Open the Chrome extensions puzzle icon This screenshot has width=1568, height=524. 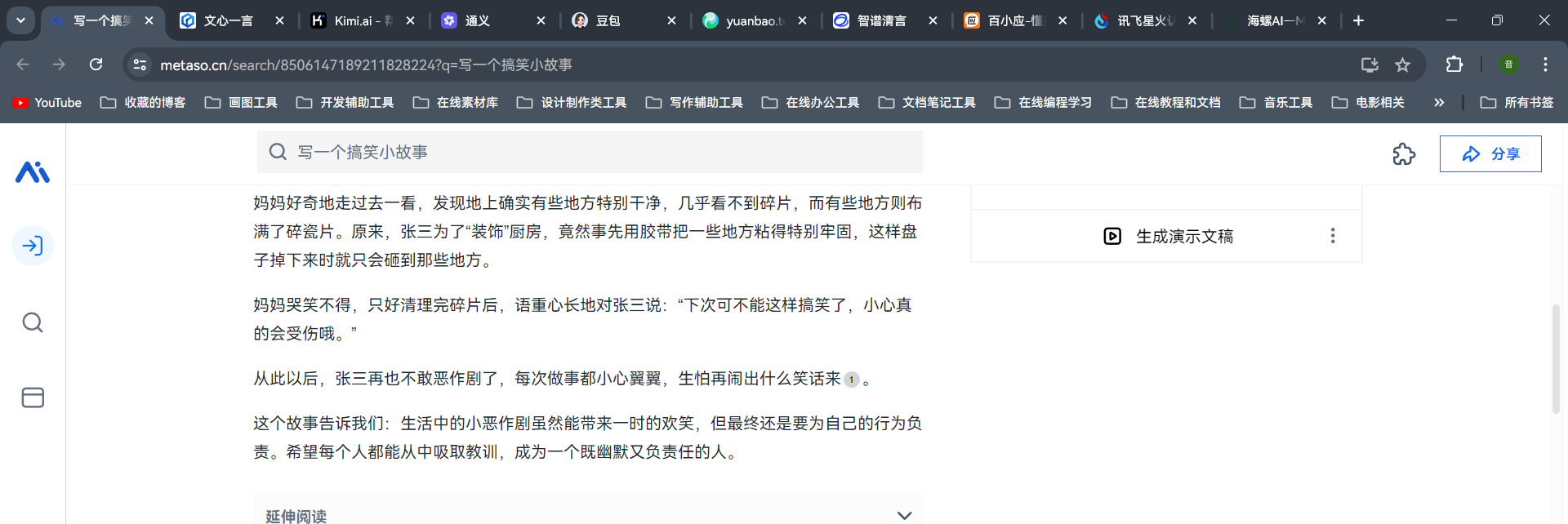(1454, 64)
